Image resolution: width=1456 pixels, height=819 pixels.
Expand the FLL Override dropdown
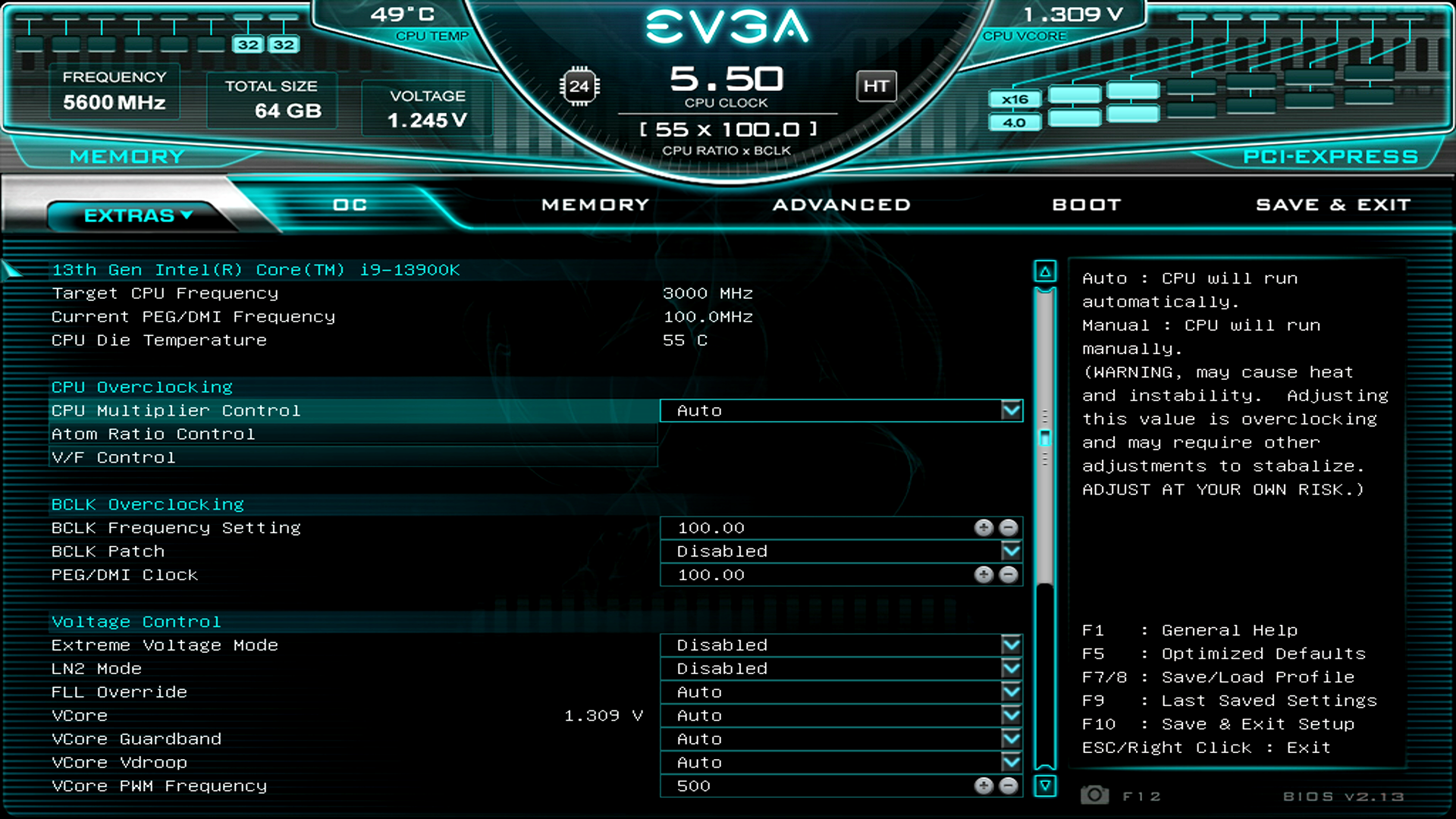pyautogui.click(x=1011, y=692)
